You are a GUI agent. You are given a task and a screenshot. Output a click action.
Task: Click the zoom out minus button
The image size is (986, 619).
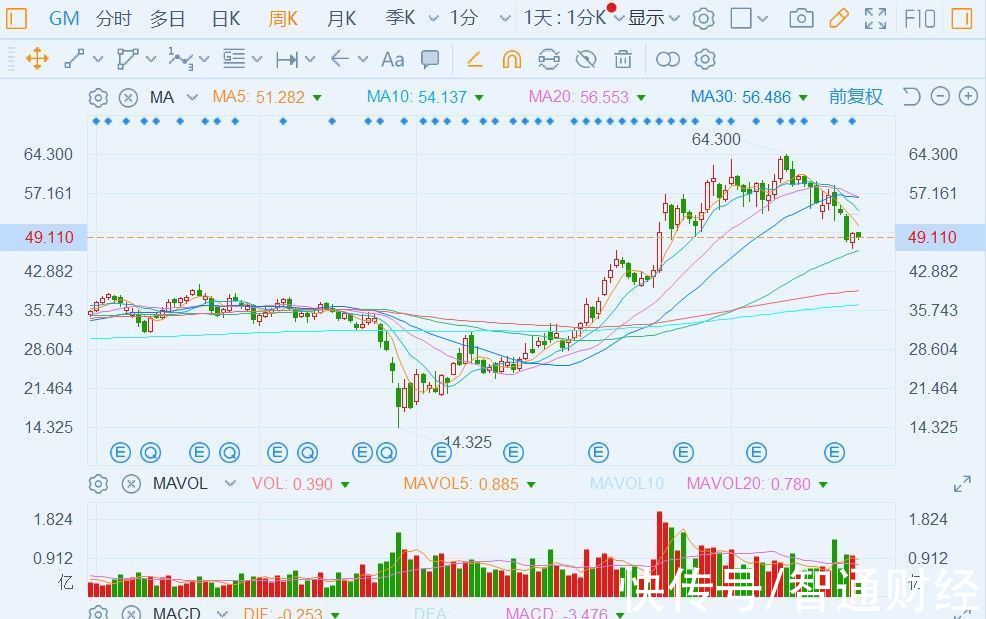940,96
